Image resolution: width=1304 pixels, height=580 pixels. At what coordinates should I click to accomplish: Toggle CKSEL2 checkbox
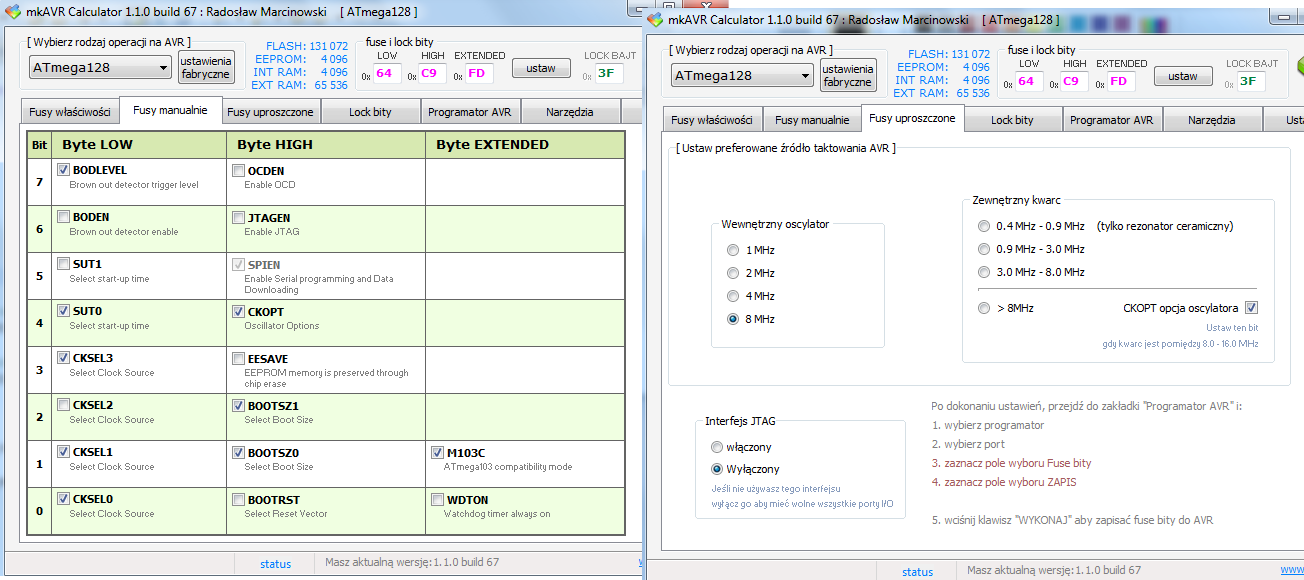[63, 405]
